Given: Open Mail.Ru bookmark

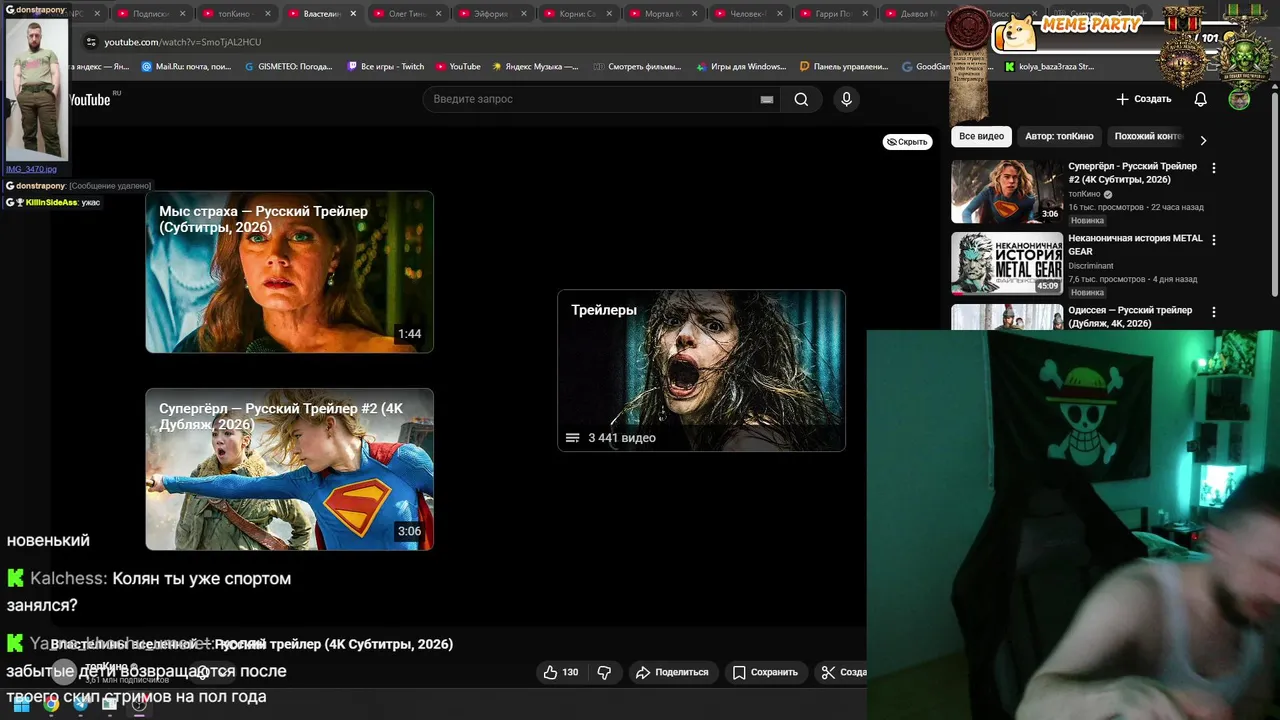Looking at the screenshot, I should [x=186, y=67].
